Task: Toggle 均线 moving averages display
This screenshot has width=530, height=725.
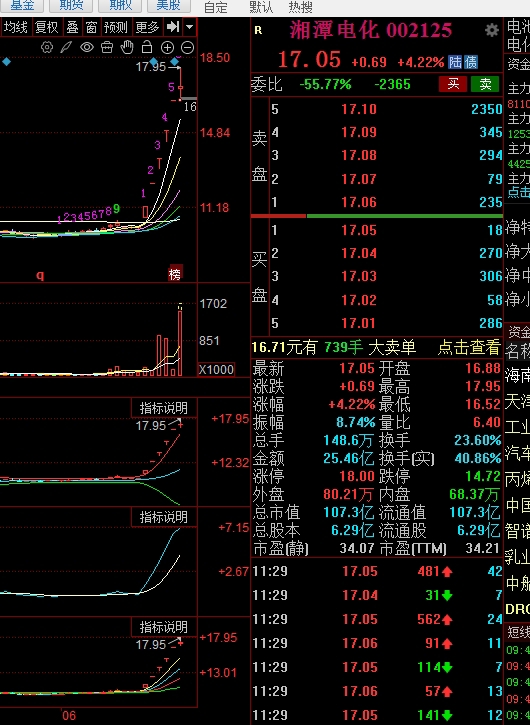Action: (16, 27)
